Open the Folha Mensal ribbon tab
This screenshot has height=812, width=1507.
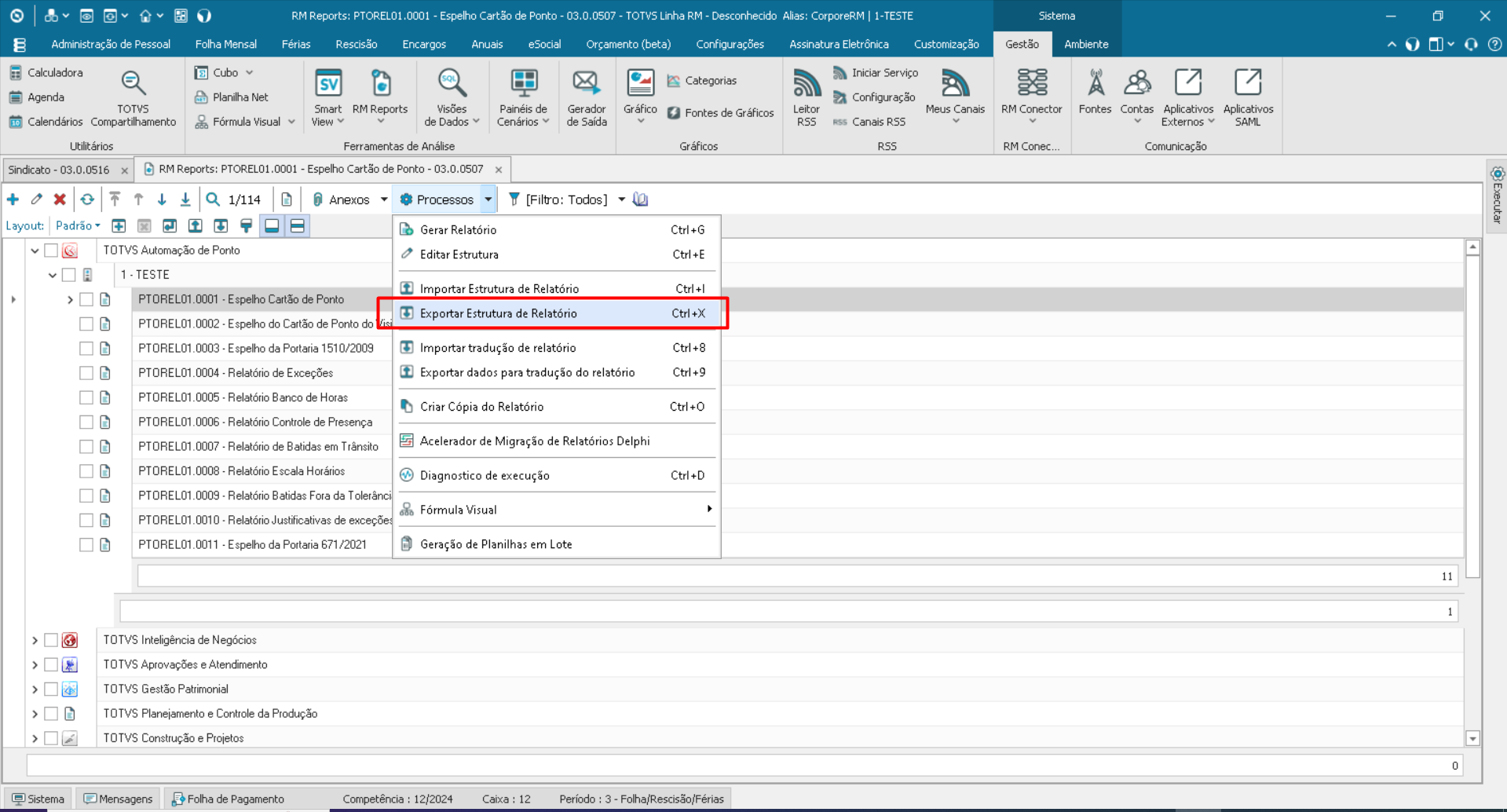tap(226, 44)
